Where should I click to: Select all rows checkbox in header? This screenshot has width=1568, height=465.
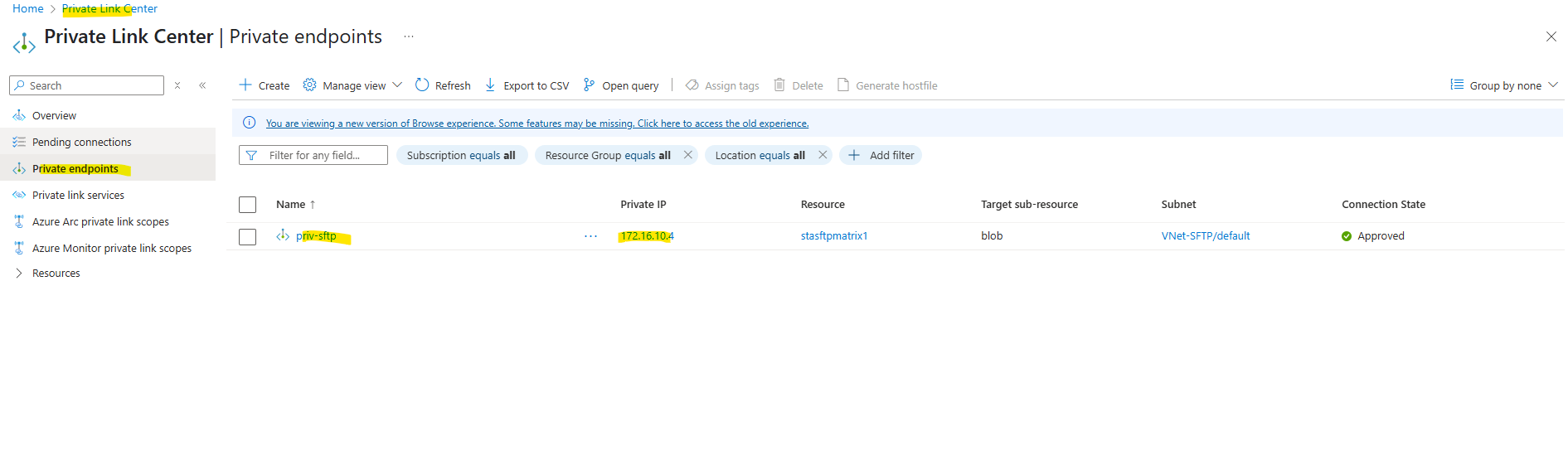[x=247, y=205]
